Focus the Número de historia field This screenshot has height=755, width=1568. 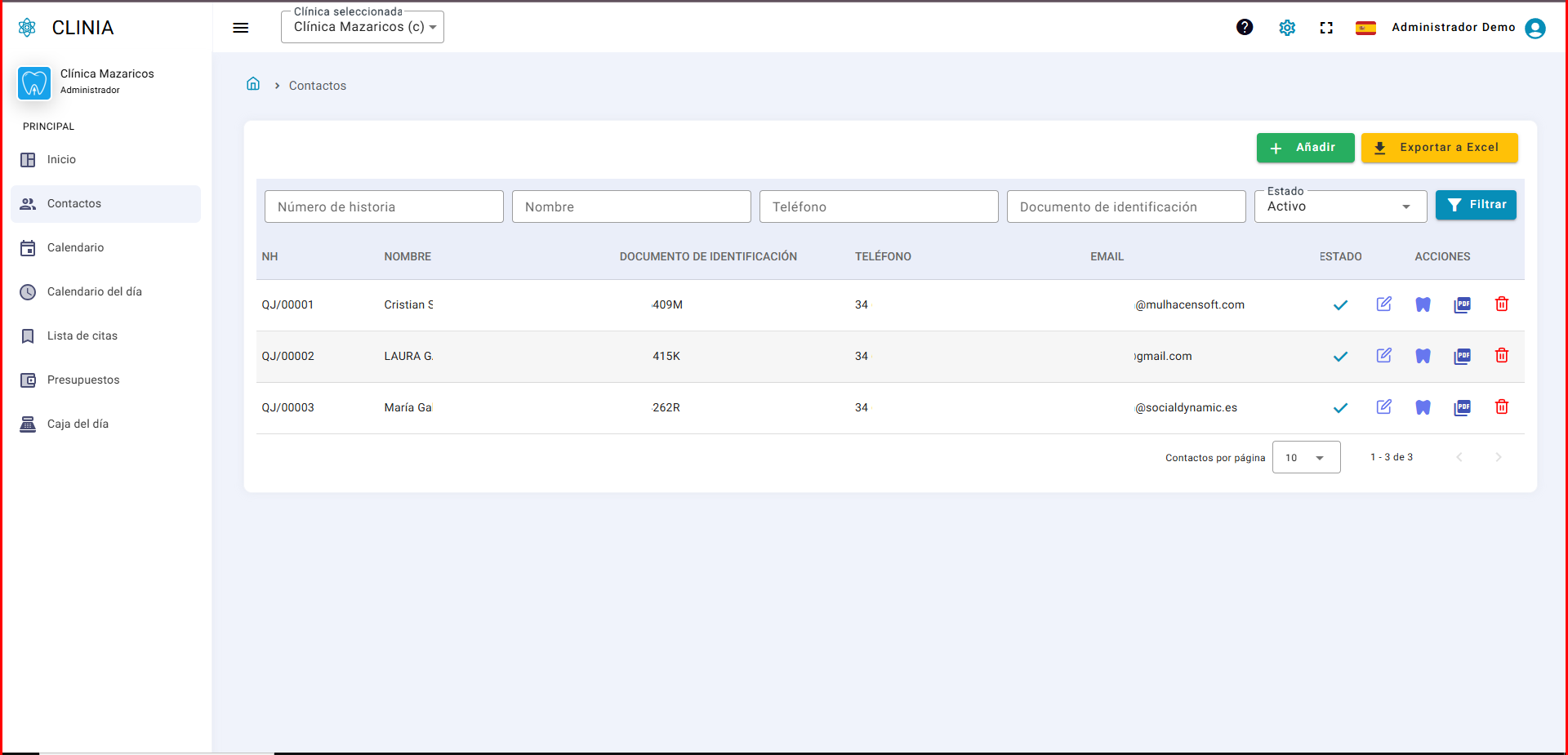point(384,207)
